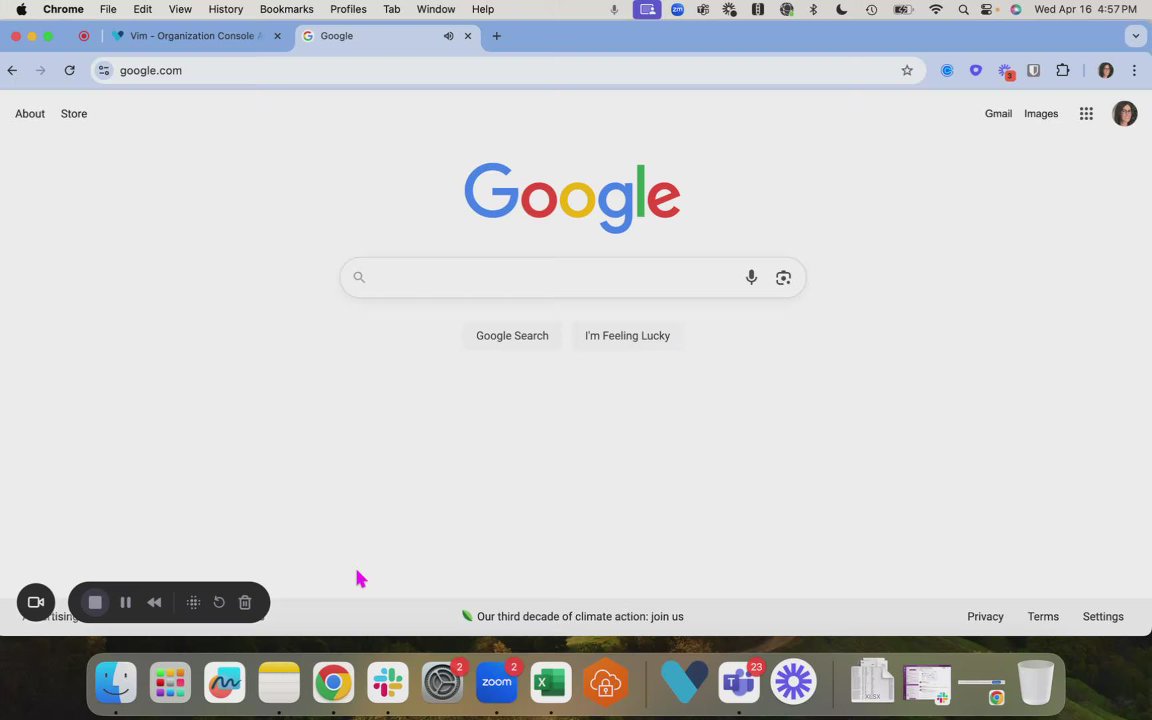Open the Chrome Extensions puzzle icon
The height and width of the screenshot is (720, 1152).
(x=1062, y=71)
